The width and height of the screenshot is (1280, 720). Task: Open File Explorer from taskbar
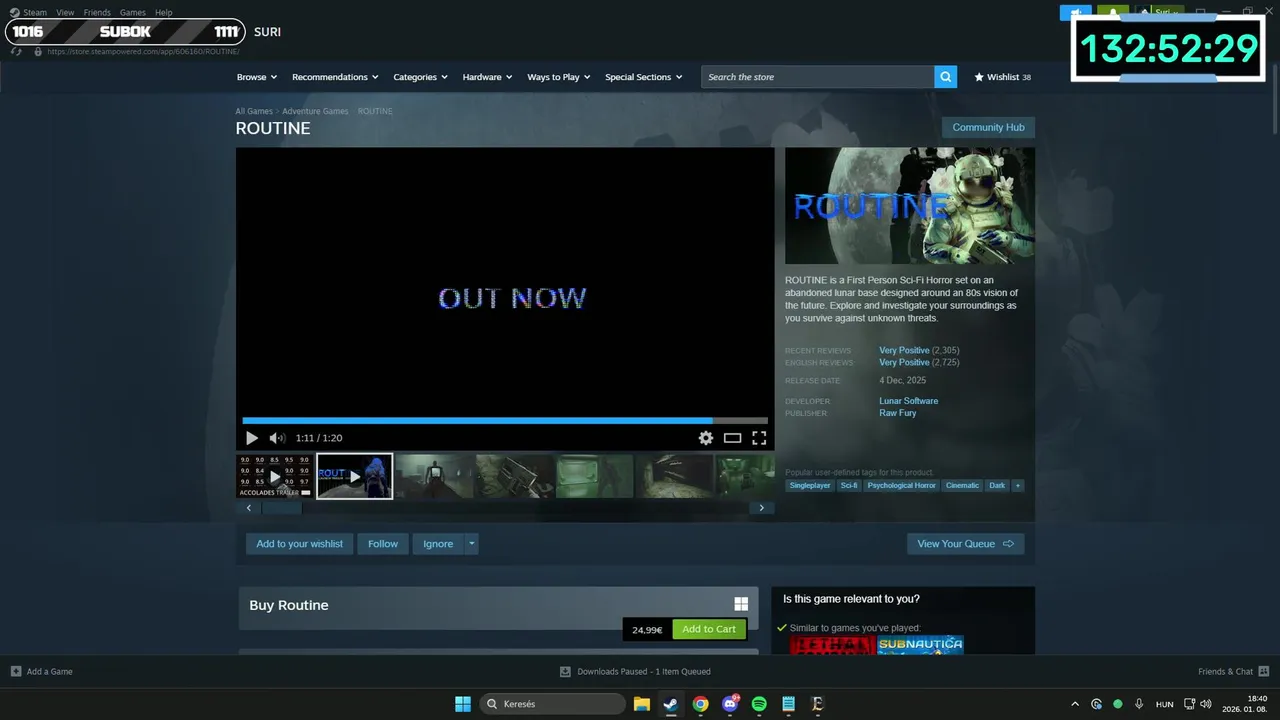click(x=641, y=704)
